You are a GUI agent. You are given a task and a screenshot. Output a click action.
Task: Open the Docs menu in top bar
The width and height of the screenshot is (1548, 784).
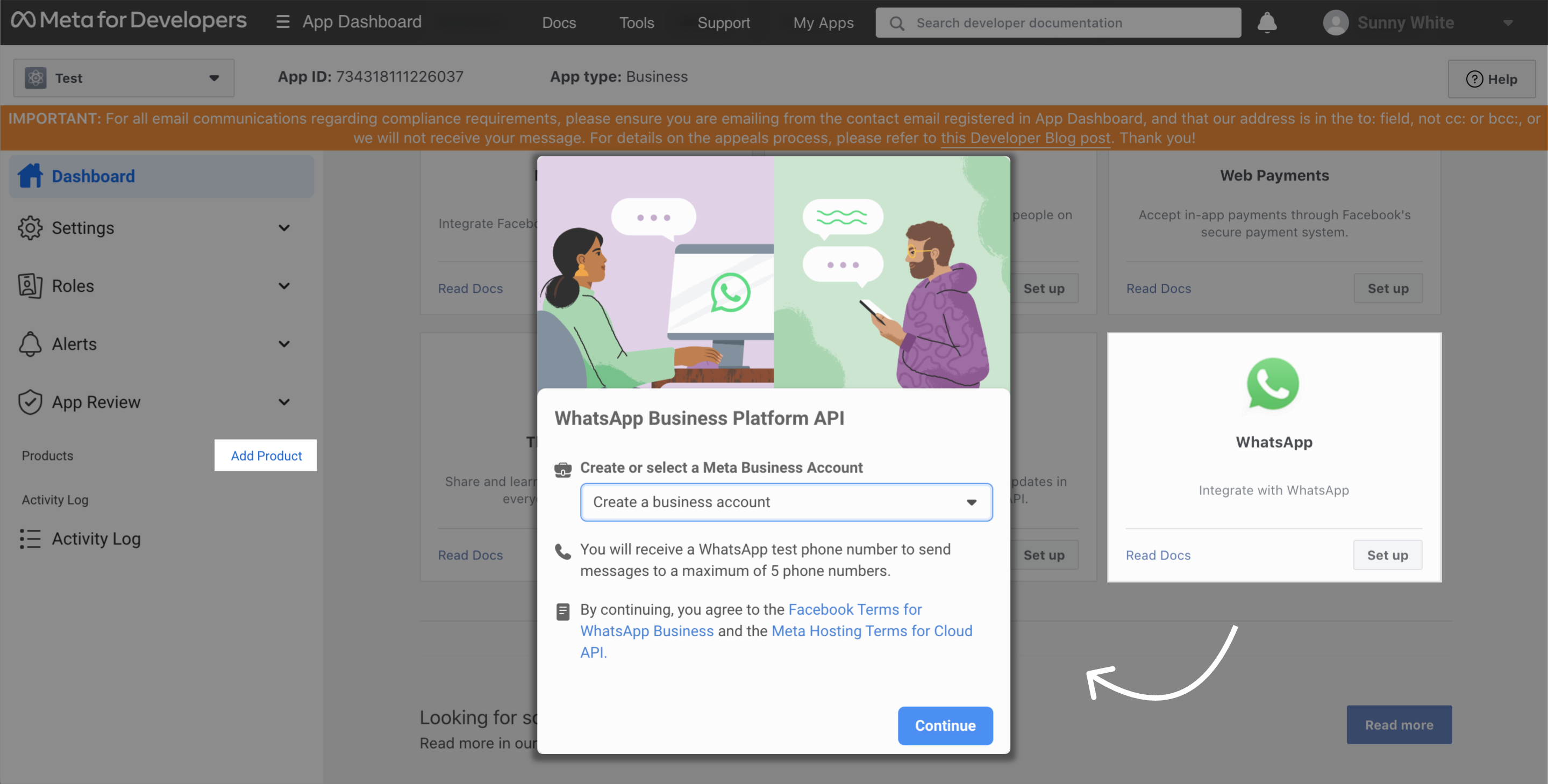click(x=559, y=23)
